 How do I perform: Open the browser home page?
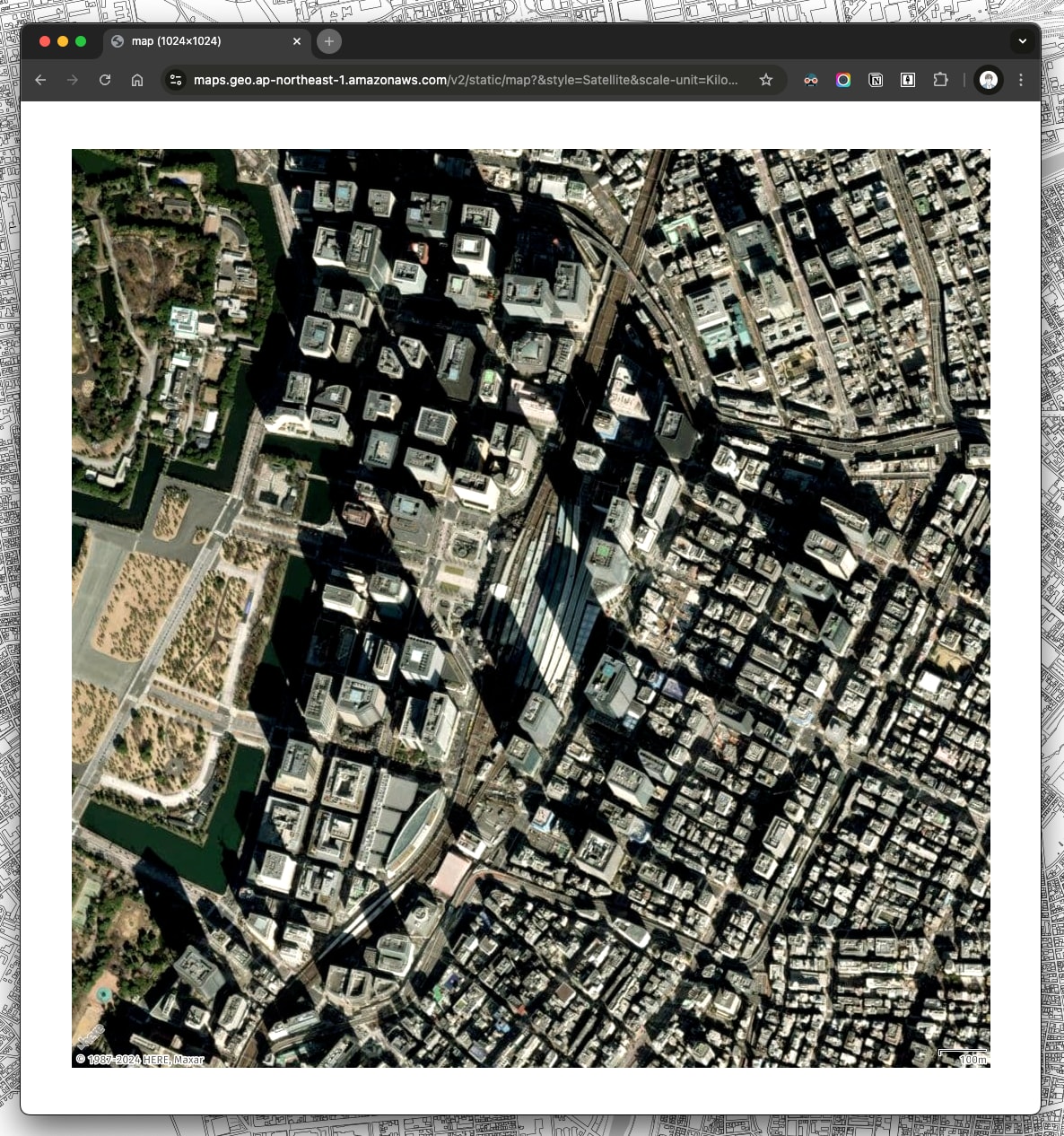tap(137, 80)
